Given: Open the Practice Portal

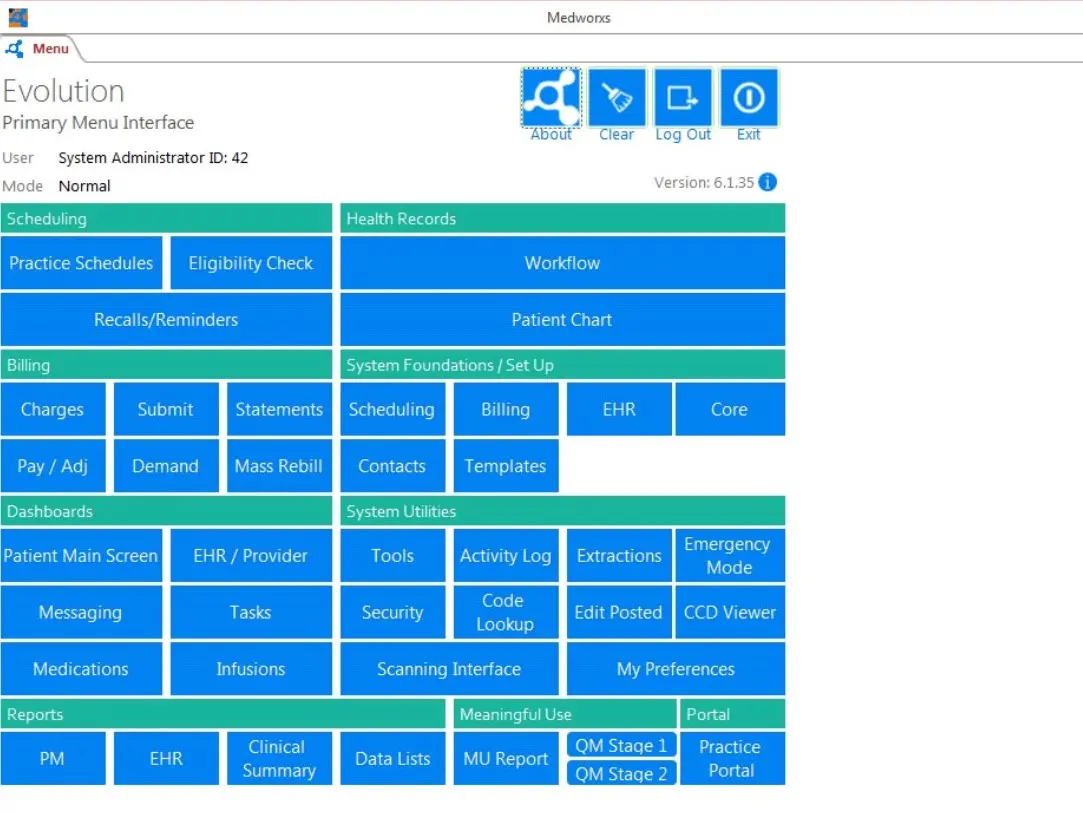Looking at the screenshot, I should click(731, 759).
